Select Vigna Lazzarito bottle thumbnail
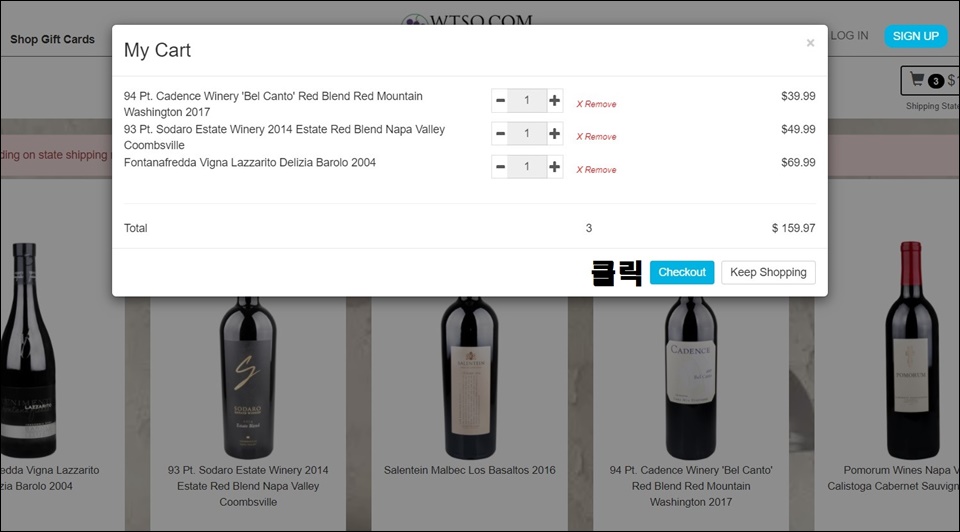This screenshot has height=532, width=960. (28, 350)
